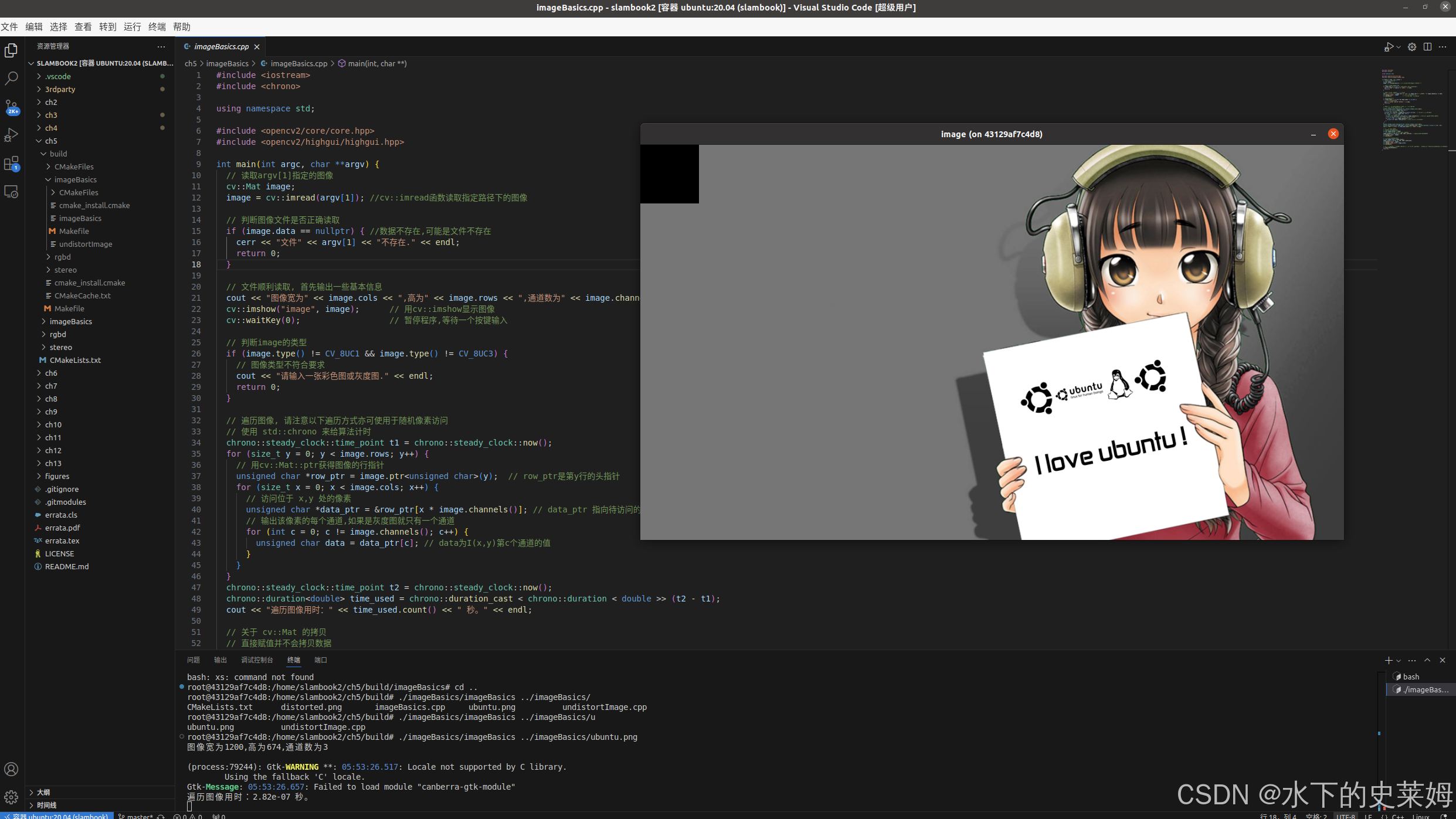This screenshot has height=819, width=1456.
Task: Open the run configuration dropdown arrow
Action: pyautogui.click(x=1399, y=47)
